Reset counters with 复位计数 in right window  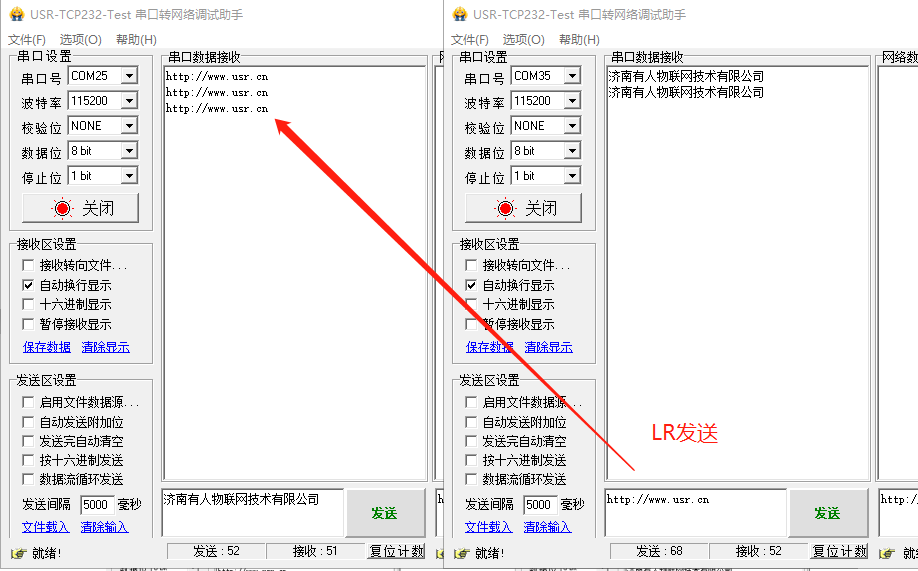point(840,551)
